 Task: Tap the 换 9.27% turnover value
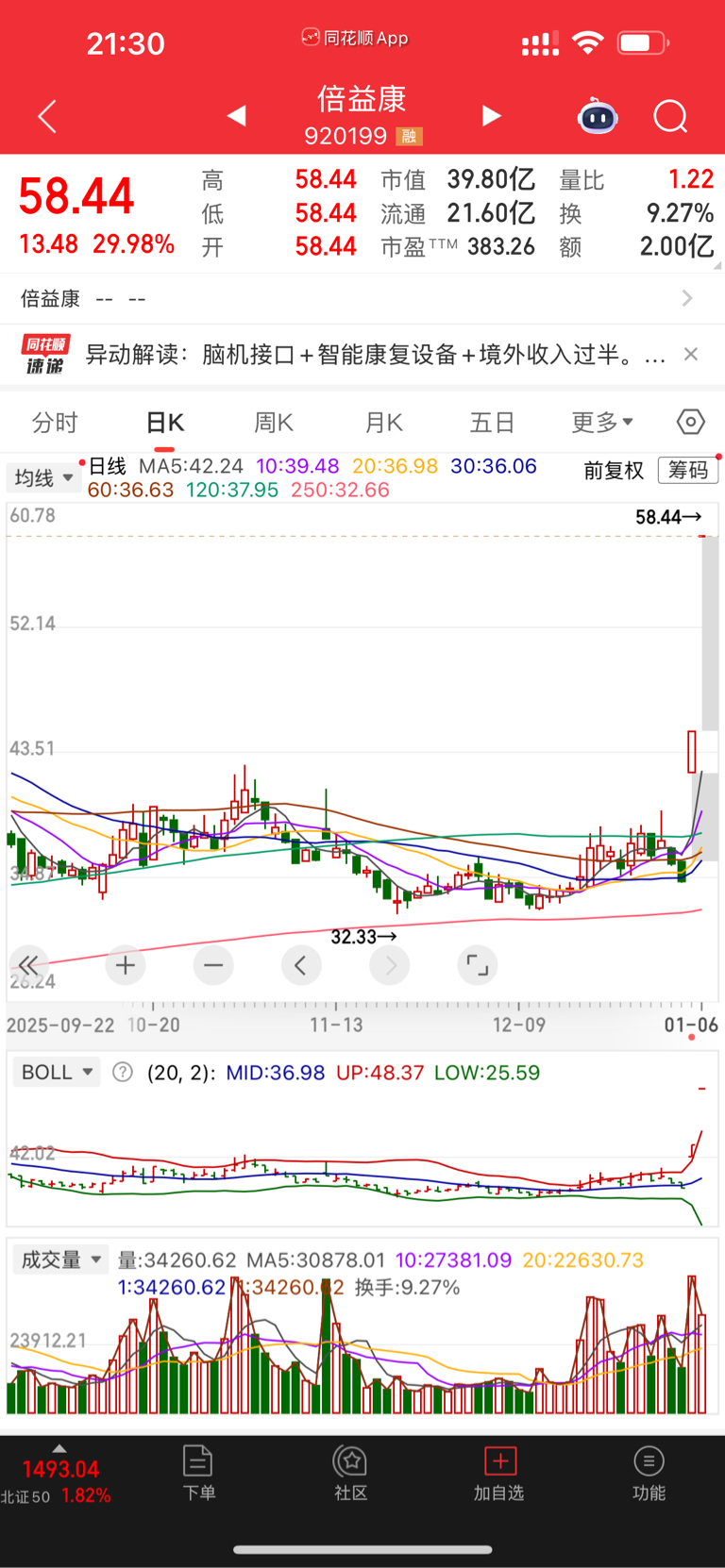point(680,213)
